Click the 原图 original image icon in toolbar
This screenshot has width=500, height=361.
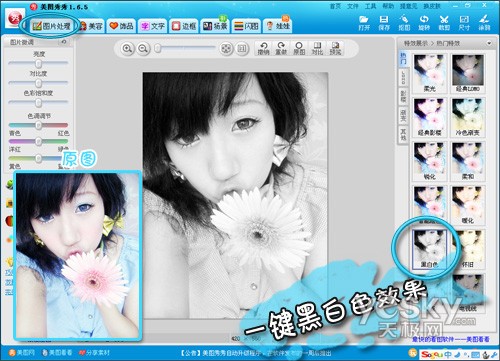299,49
